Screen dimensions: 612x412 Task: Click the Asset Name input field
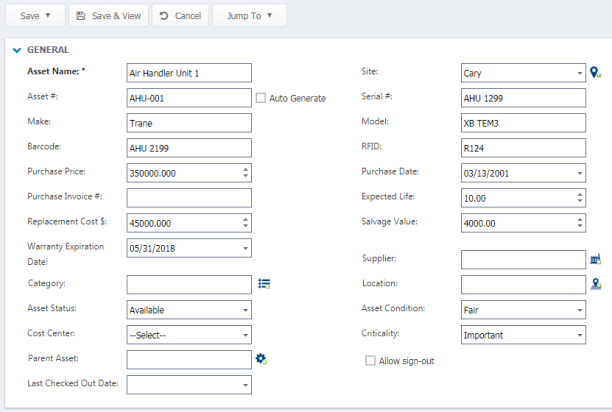pos(189,73)
